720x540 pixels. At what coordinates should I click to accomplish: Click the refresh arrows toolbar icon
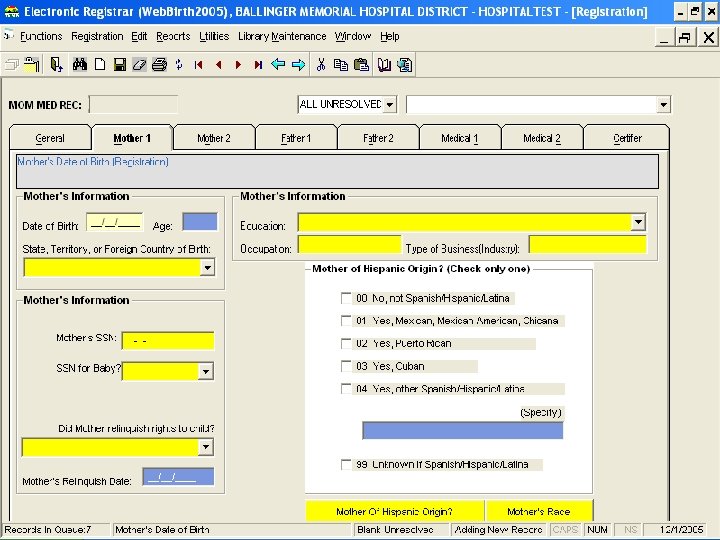click(x=179, y=65)
